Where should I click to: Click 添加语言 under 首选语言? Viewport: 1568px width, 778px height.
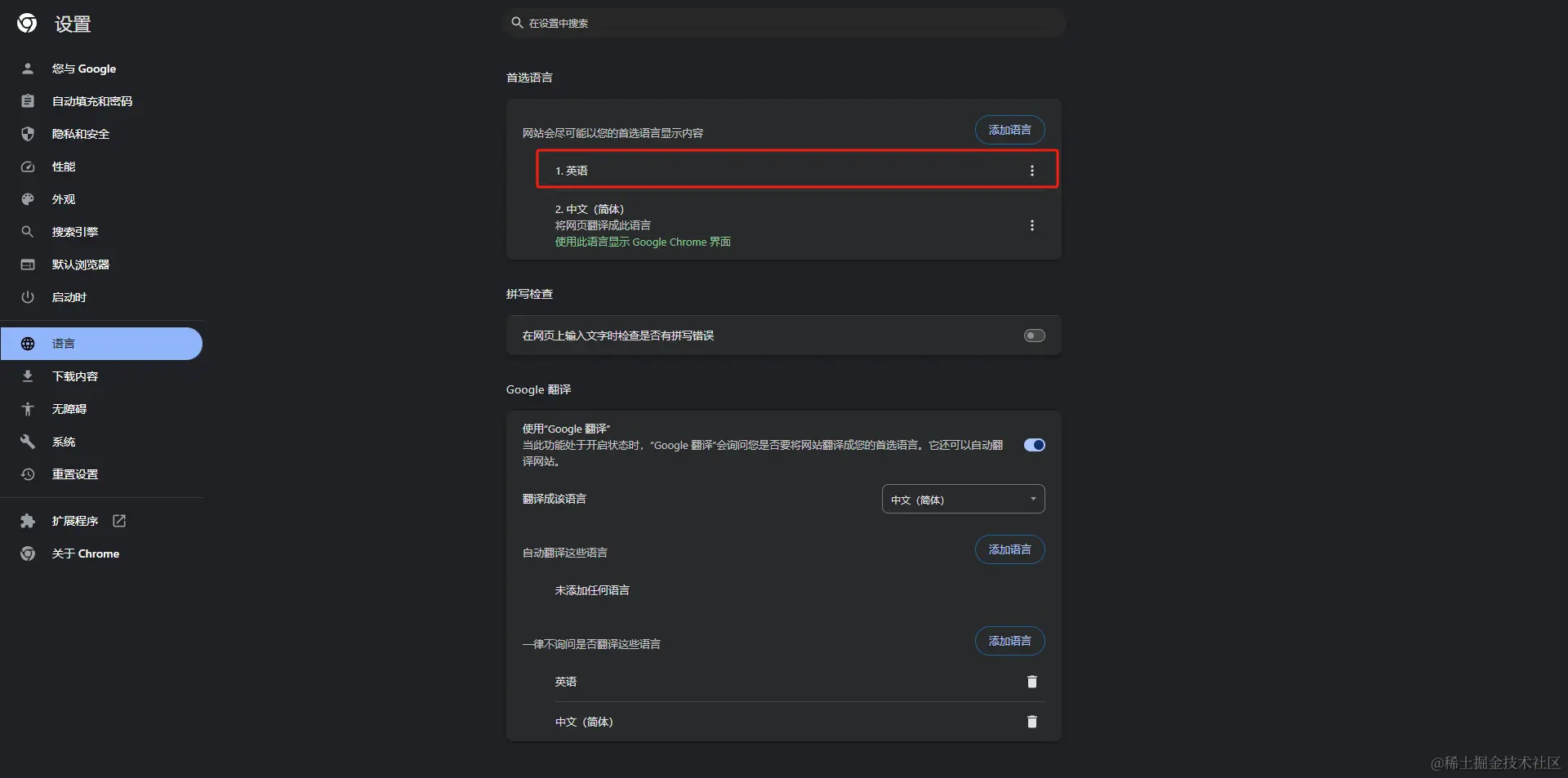(x=1010, y=130)
